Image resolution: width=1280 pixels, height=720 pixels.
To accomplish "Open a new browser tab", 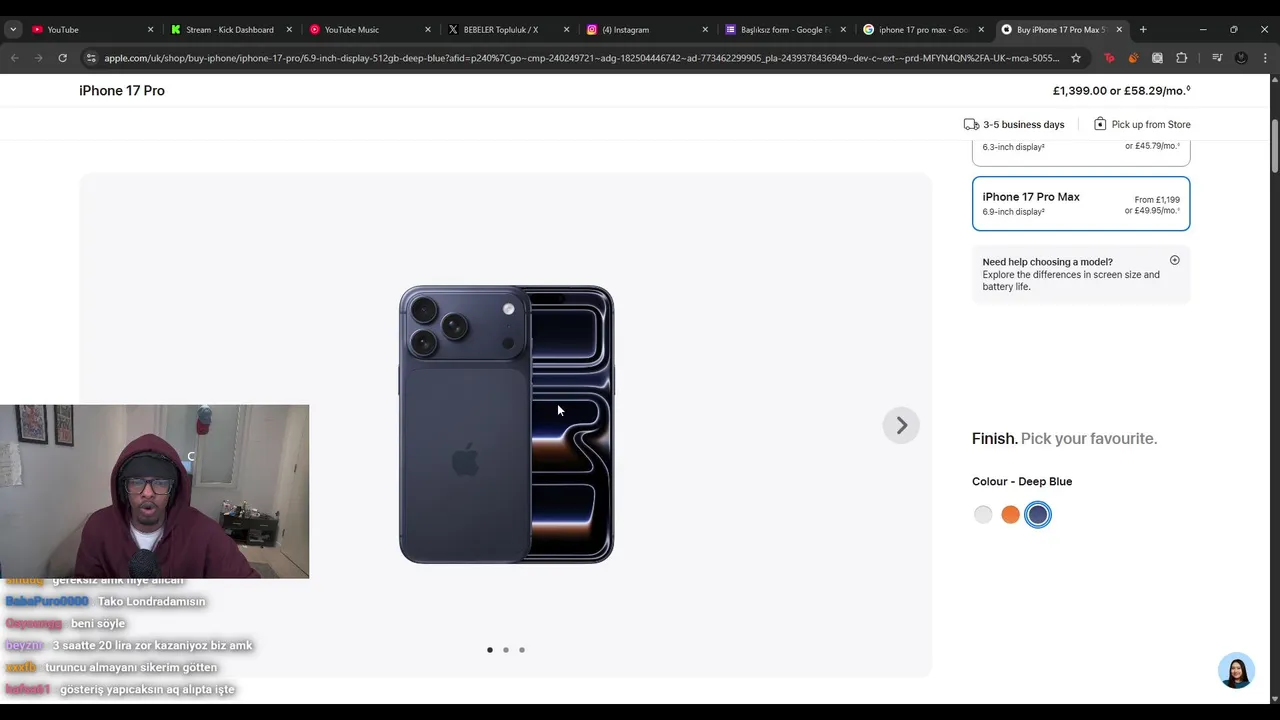I will pos(1143,30).
